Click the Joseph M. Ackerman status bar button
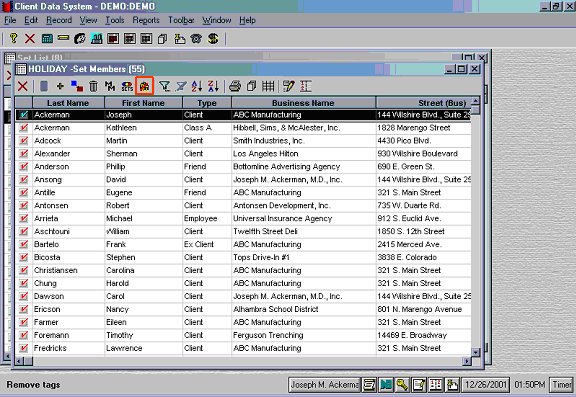 tap(324, 385)
